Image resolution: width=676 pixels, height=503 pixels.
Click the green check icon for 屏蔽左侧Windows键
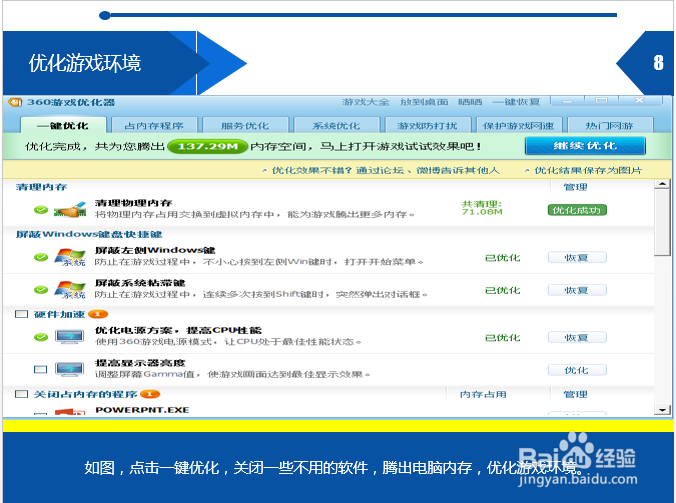[41, 257]
